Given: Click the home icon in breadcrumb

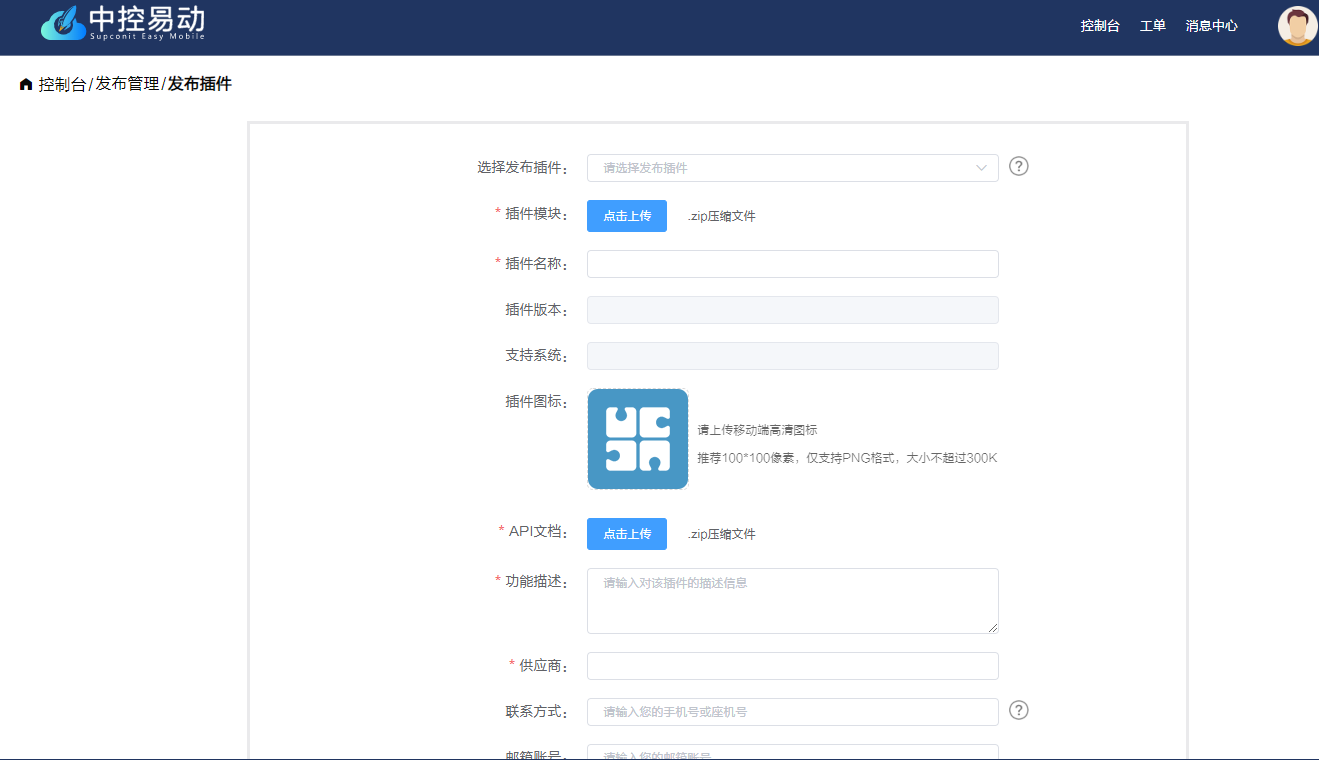Looking at the screenshot, I should [x=26, y=85].
